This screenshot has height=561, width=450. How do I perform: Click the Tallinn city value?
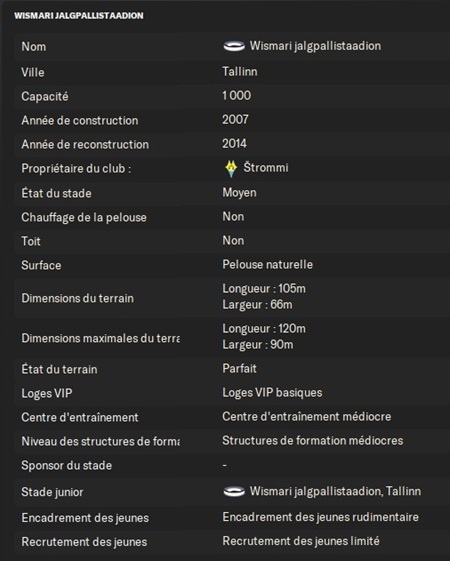coord(240,72)
